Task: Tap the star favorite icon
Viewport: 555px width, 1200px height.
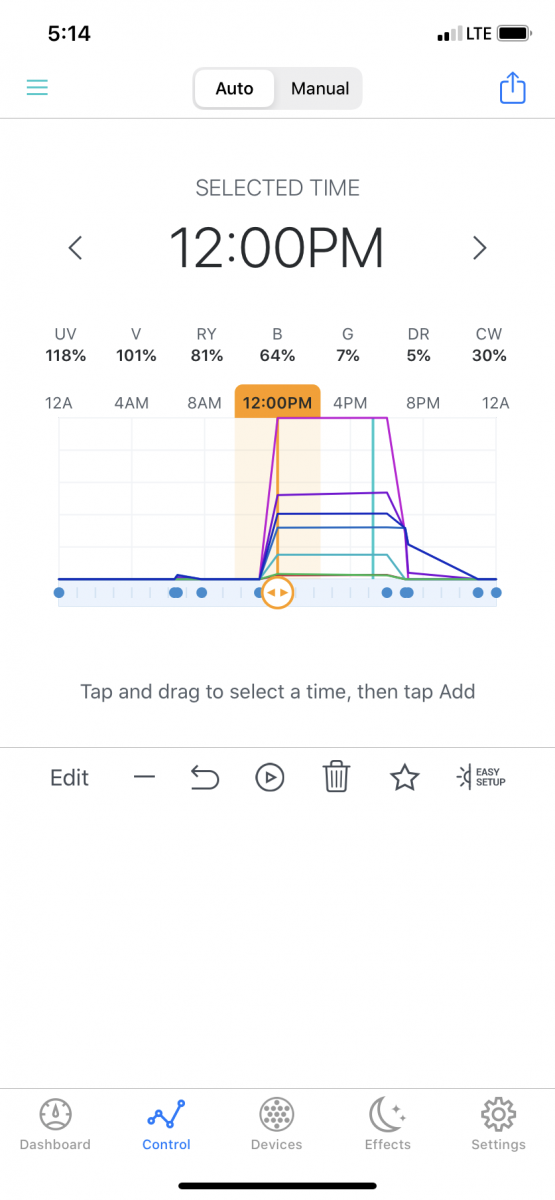Action: click(404, 777)
